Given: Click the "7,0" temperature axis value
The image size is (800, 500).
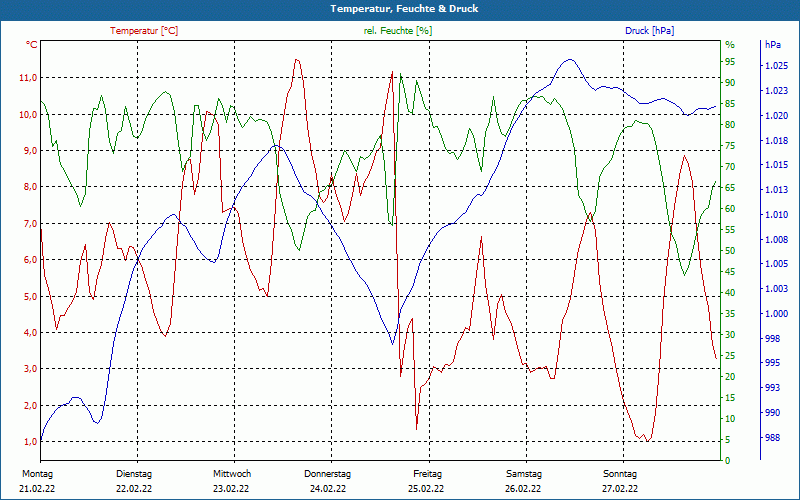Looking at the screenshot, I should tap(30, 223).
